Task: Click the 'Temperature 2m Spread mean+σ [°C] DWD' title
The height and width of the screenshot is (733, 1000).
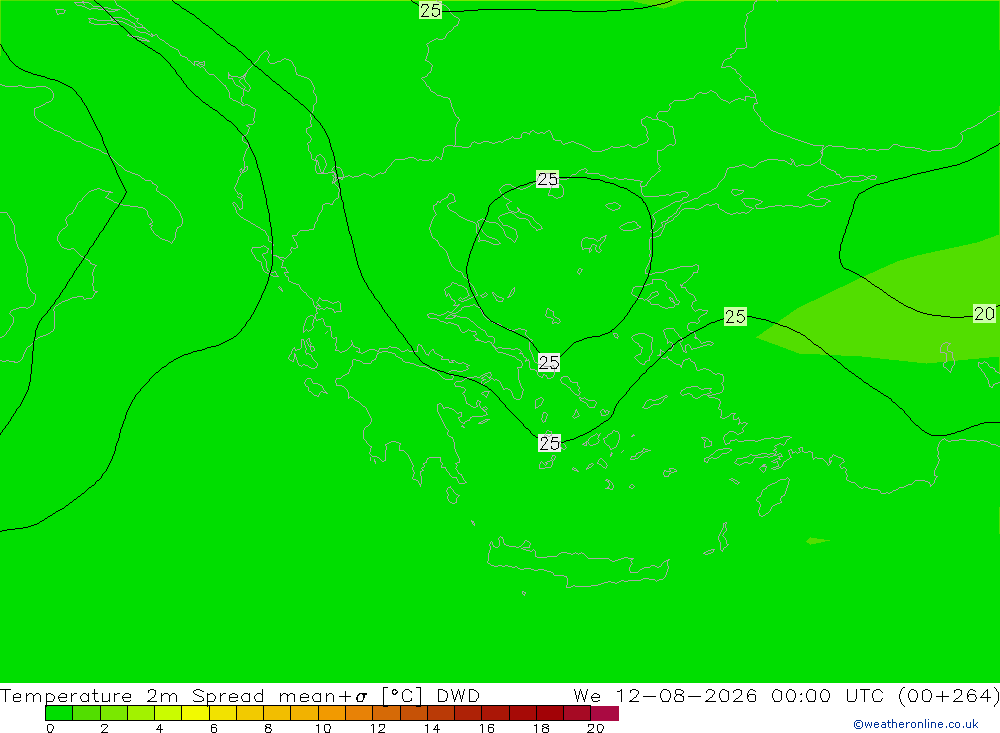Action: point(240,695)
